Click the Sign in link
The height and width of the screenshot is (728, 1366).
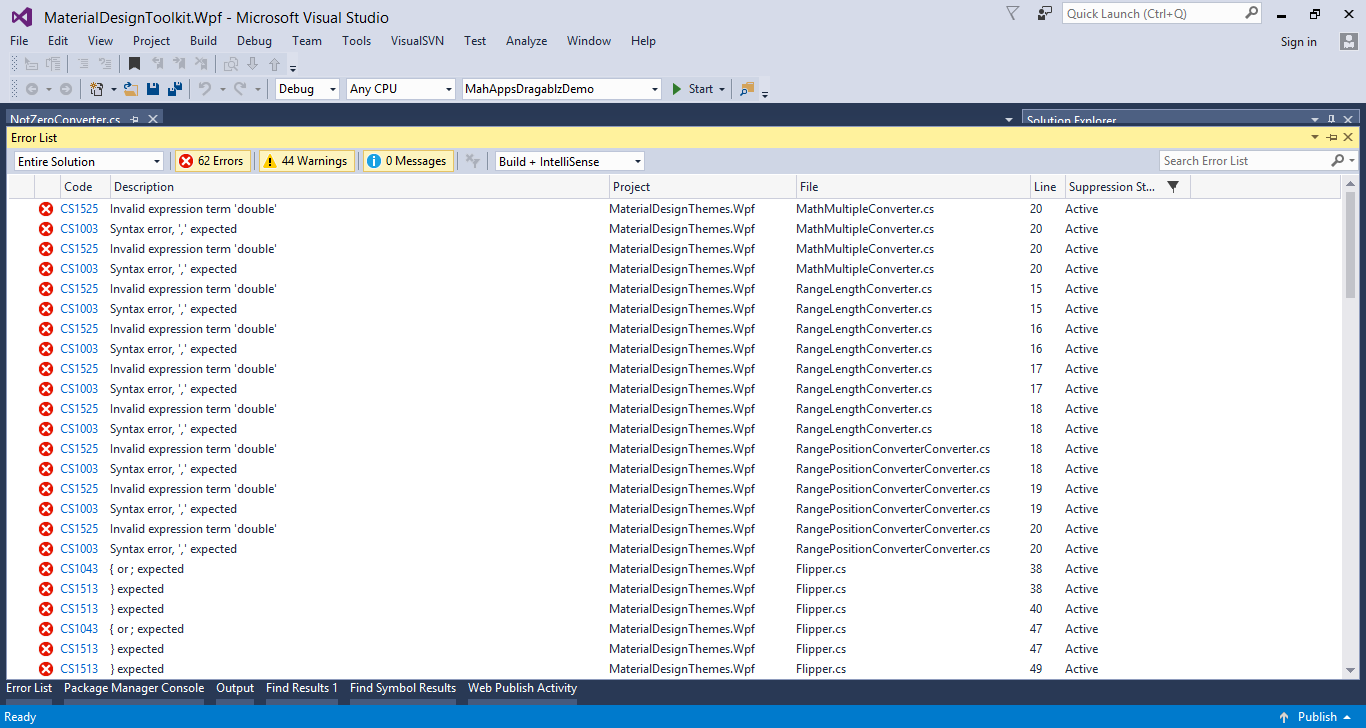coord(1299,42)
